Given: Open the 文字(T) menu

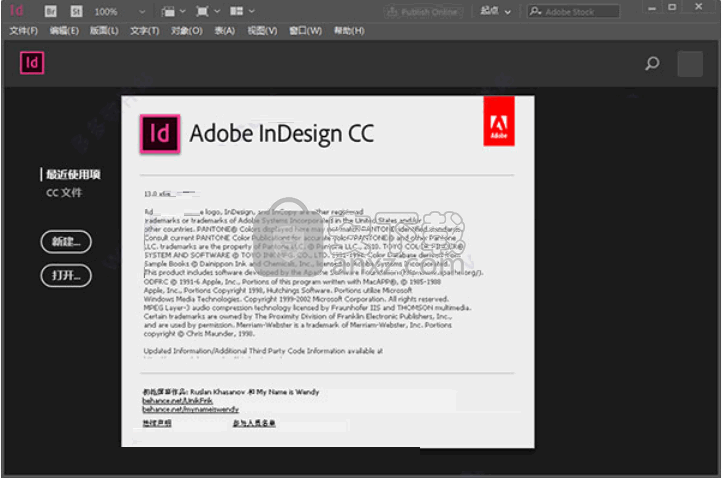Looking at the screenshot, I should (x=145, y=31).
